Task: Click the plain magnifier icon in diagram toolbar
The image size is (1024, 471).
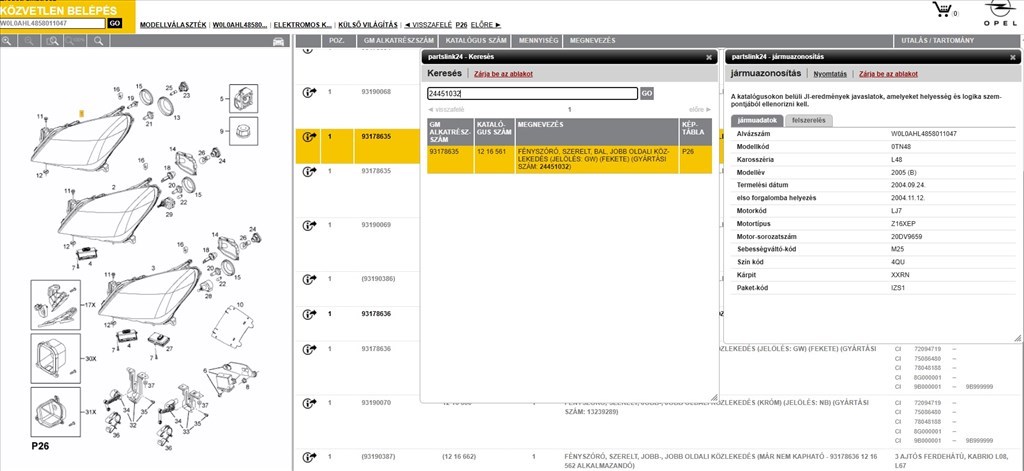Action: click(x=98, y=41)
